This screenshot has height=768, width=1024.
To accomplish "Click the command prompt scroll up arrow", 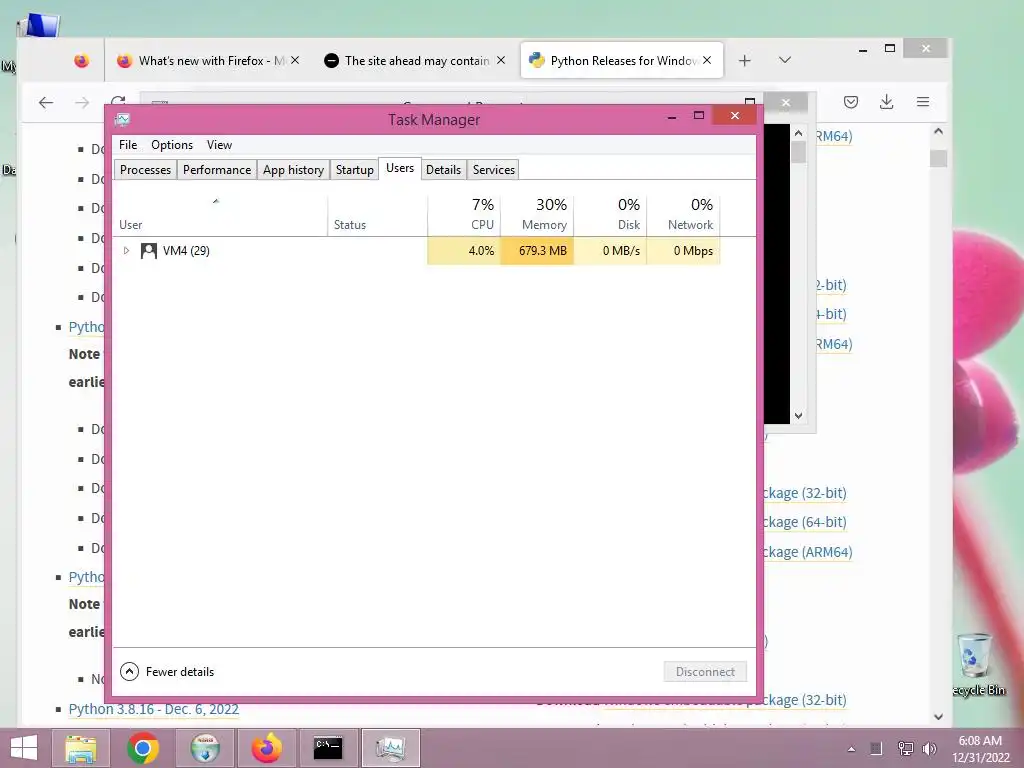I will (x=798, y=133).
